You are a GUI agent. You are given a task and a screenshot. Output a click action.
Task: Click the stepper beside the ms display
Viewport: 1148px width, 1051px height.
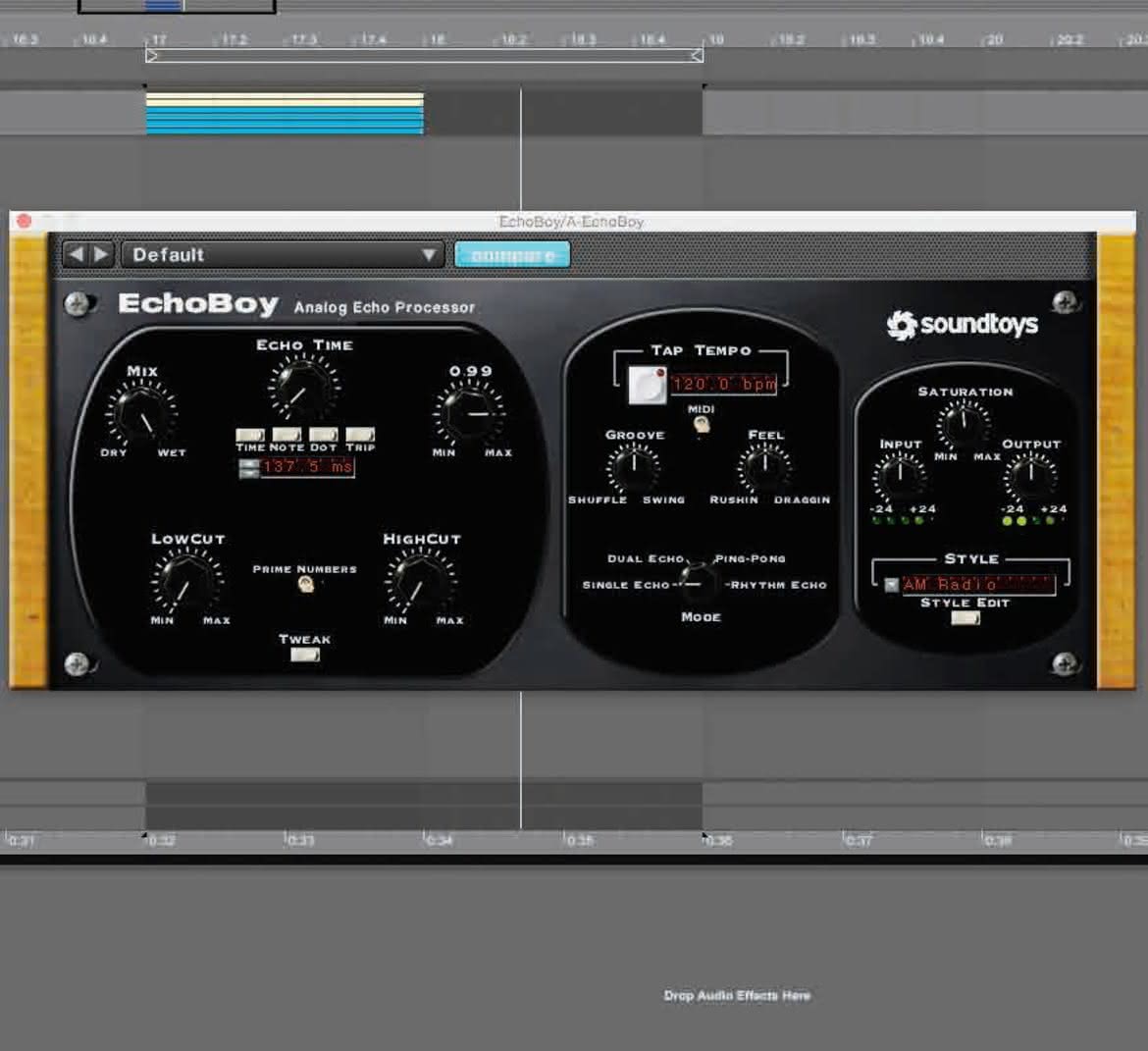[x=249, y=468]
